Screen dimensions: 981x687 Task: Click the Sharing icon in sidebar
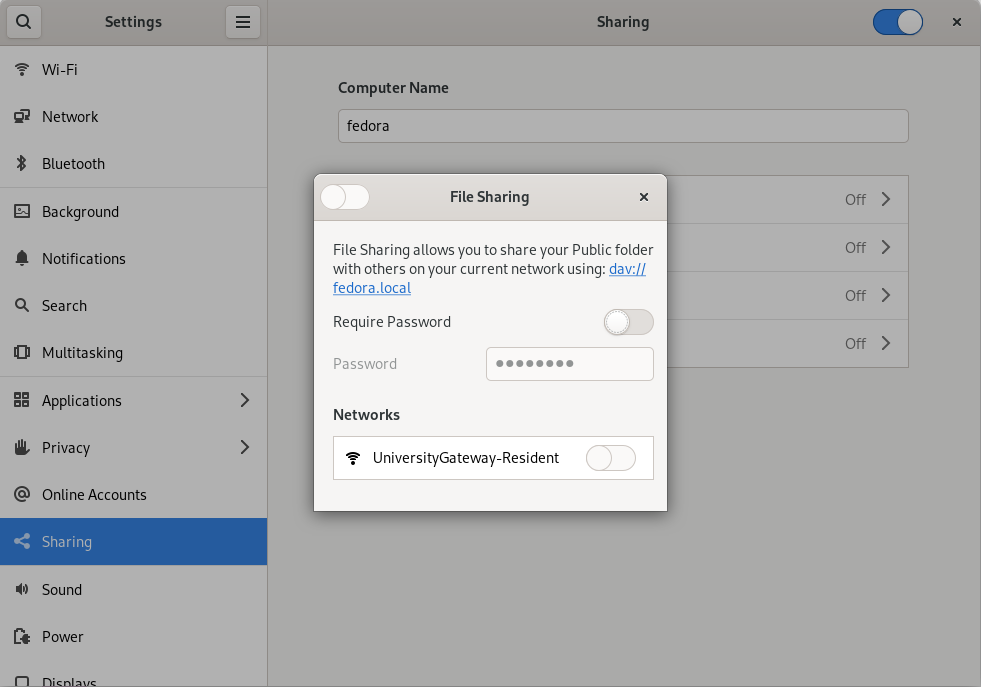[x=22, y=541]
